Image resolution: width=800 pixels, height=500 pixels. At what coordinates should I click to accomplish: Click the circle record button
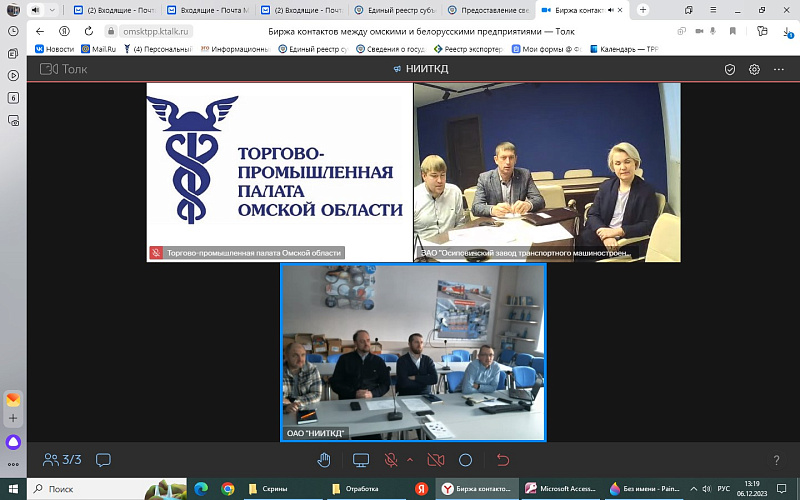[465, 460]
